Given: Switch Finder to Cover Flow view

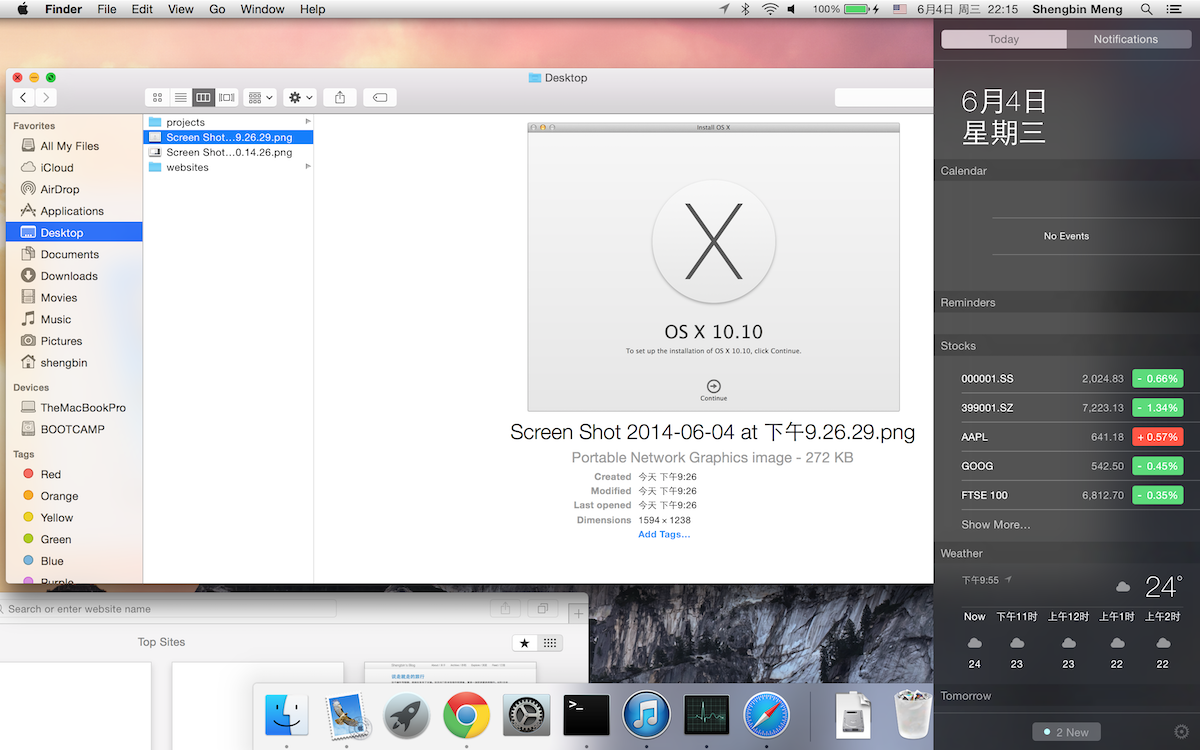Looking at the screenshot, I should [227, 97].
